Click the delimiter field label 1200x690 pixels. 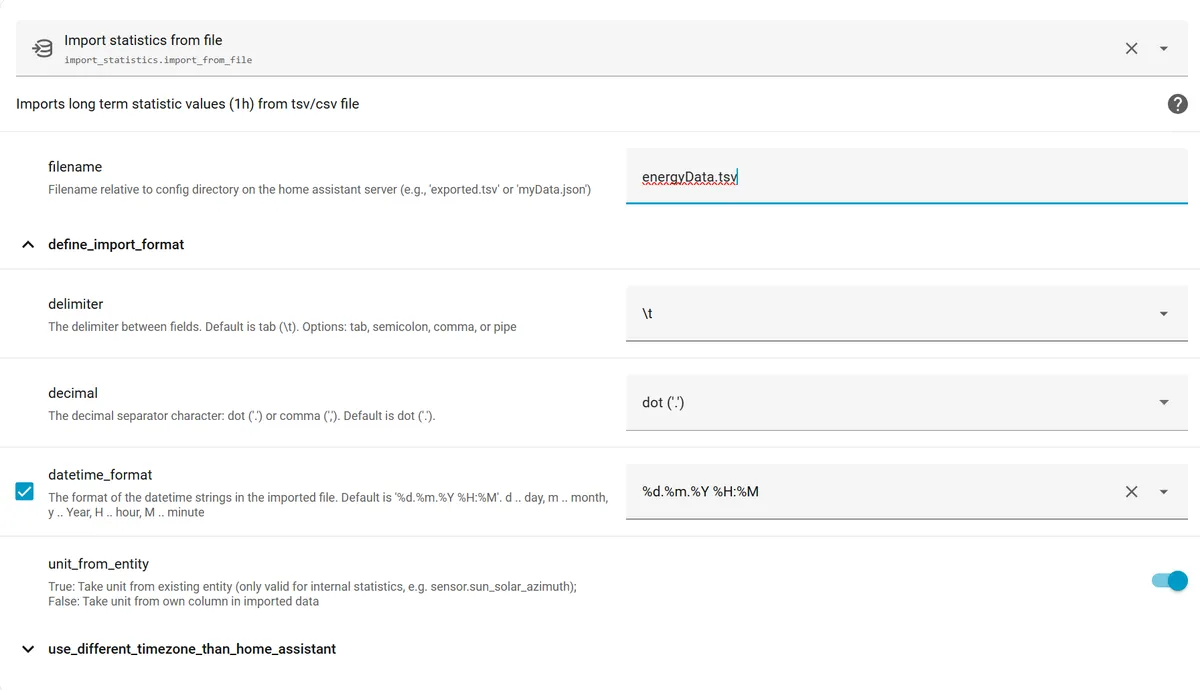75,303
